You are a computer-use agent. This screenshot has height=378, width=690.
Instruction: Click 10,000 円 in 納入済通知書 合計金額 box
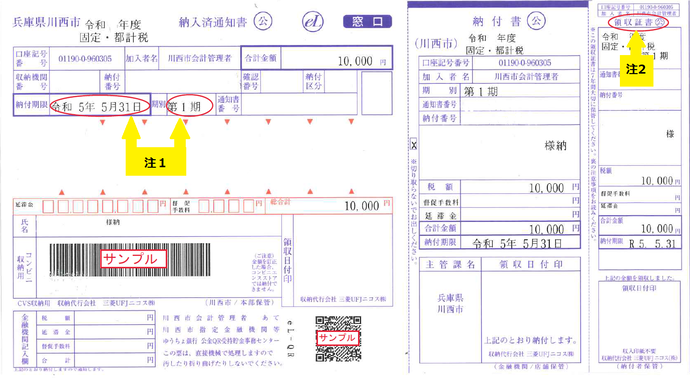pos(362,61)
